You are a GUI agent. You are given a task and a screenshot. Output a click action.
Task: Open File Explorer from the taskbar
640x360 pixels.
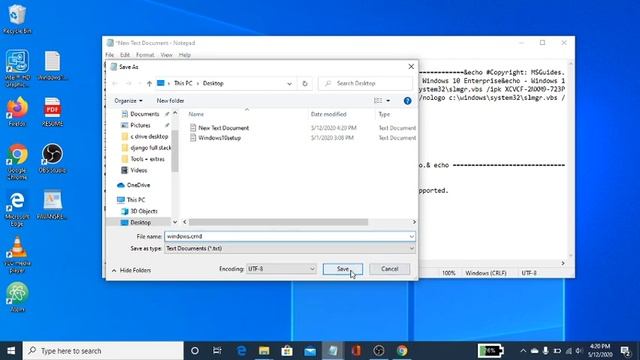[x=264, y=351]
